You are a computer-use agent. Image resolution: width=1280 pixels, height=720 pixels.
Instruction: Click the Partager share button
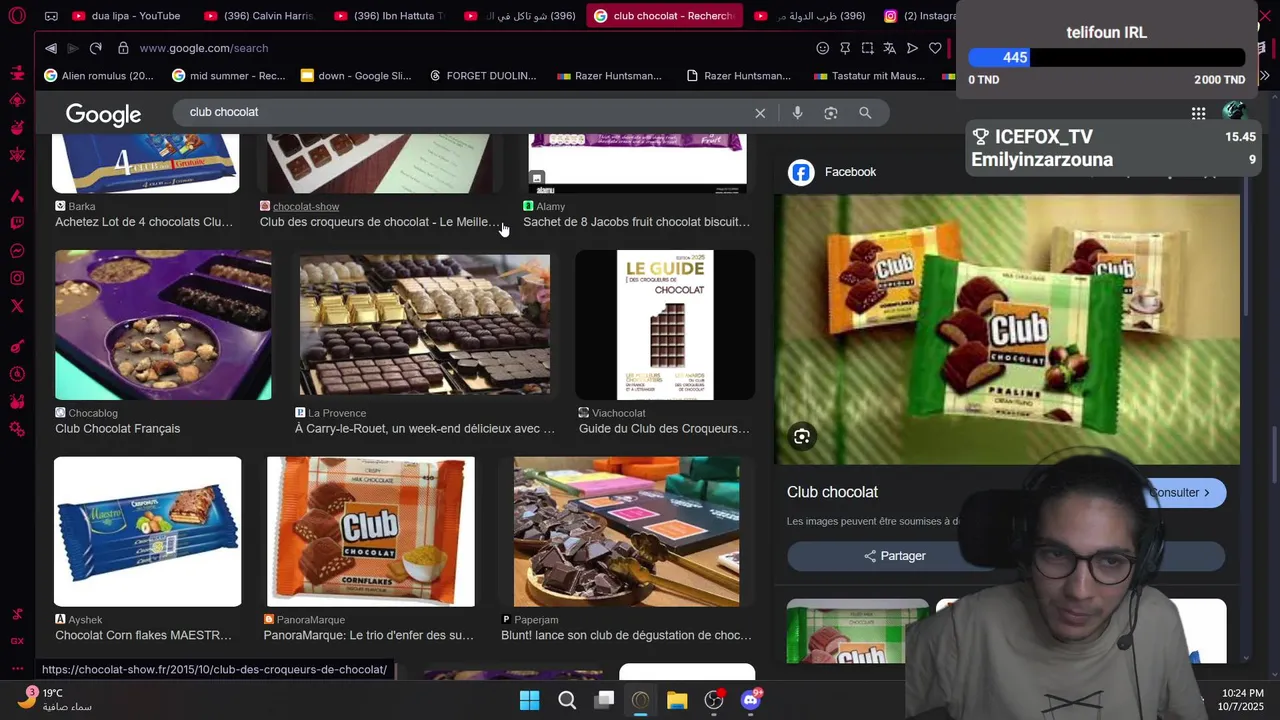coord(895,556)
